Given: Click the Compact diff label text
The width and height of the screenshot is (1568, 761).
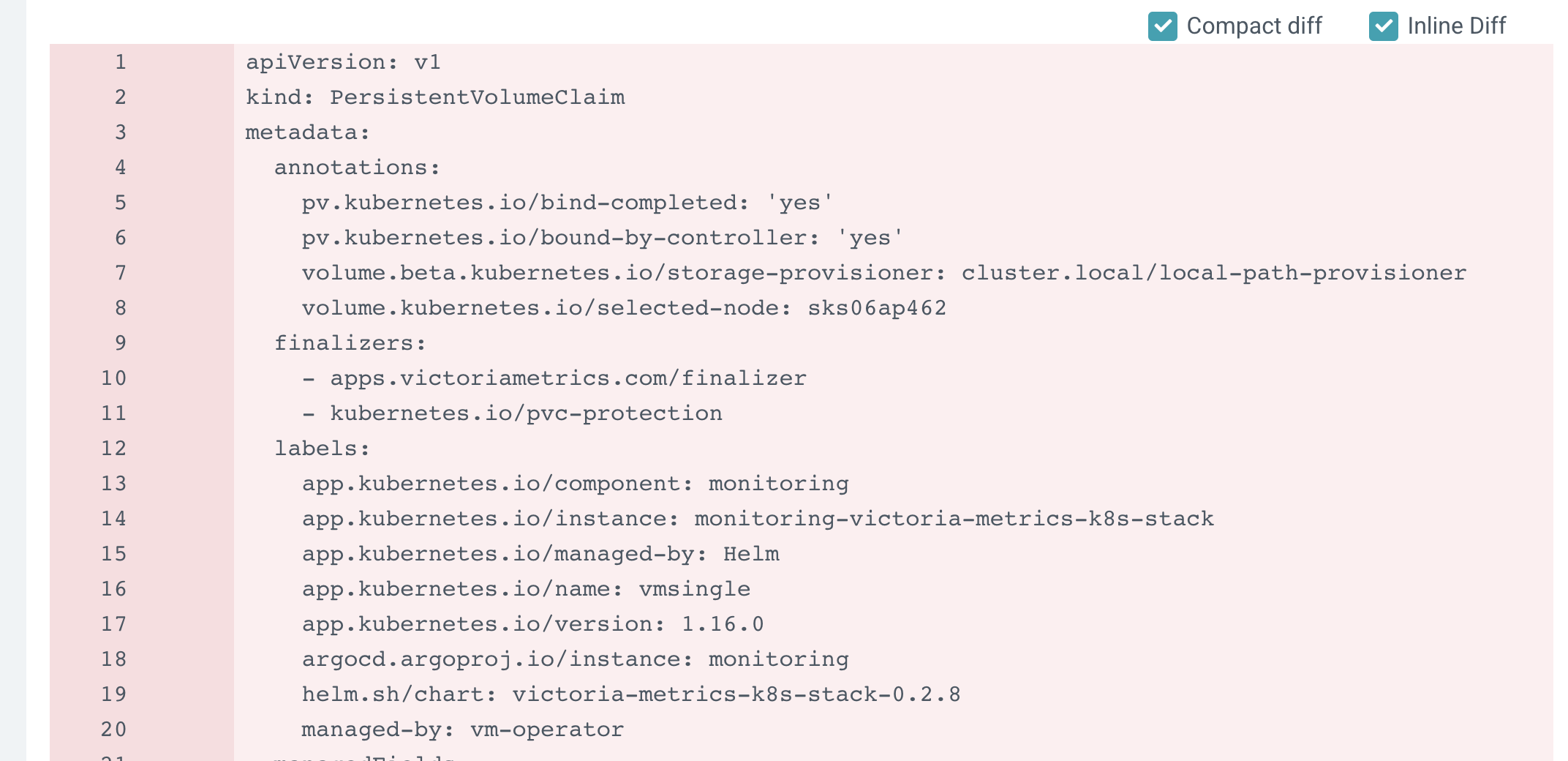Looking at the screenshot, I should coord(1254,26).
